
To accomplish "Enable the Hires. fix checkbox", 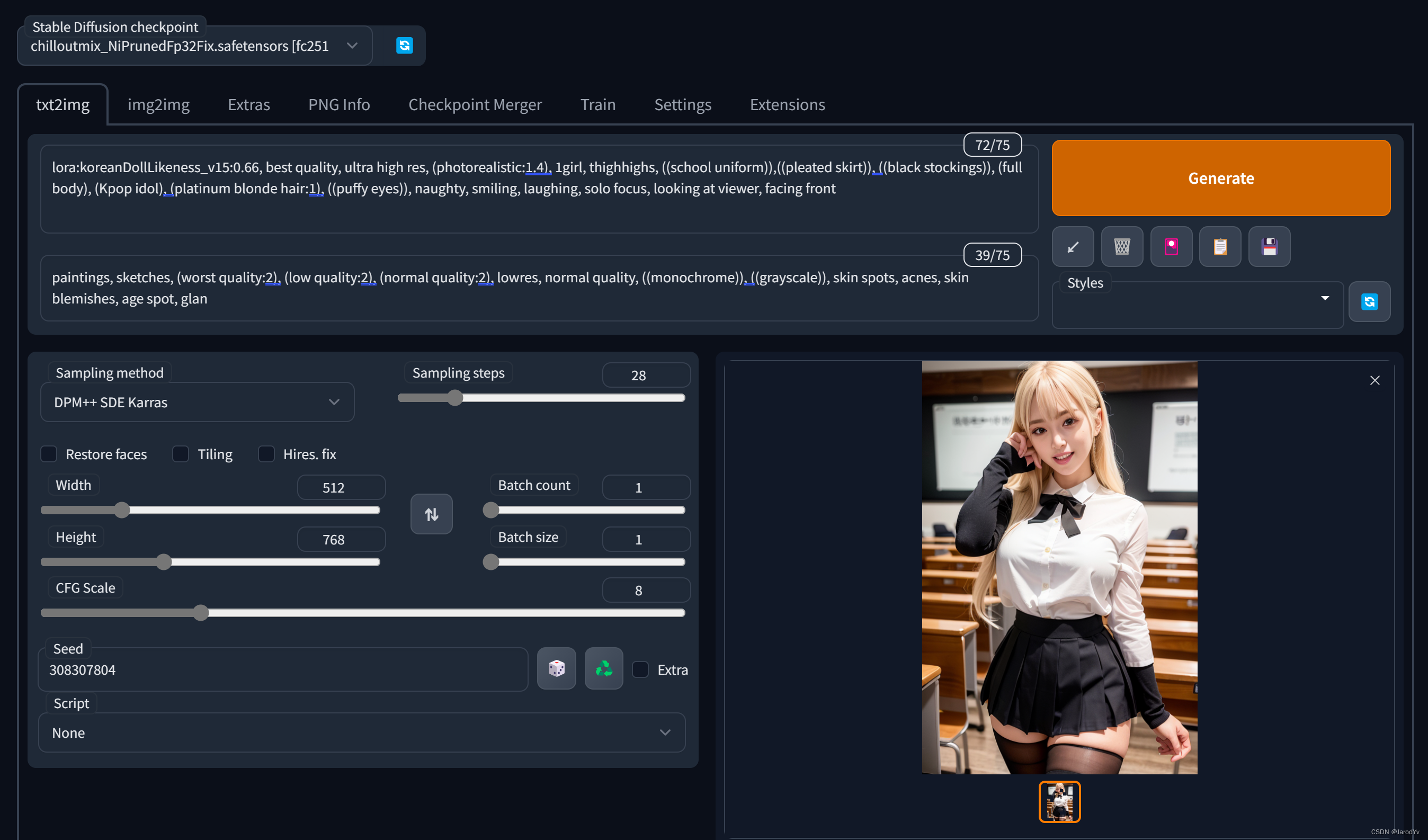I will pyautogui.click(x=266, y=453).
